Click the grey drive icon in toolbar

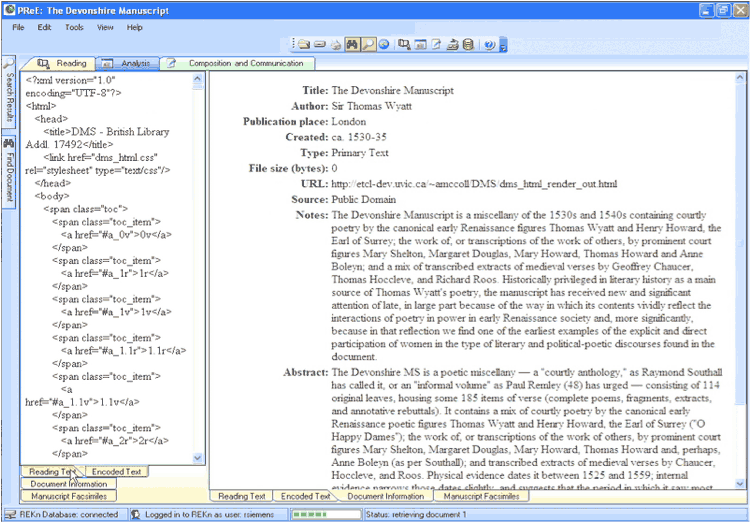tap(320, 45)
